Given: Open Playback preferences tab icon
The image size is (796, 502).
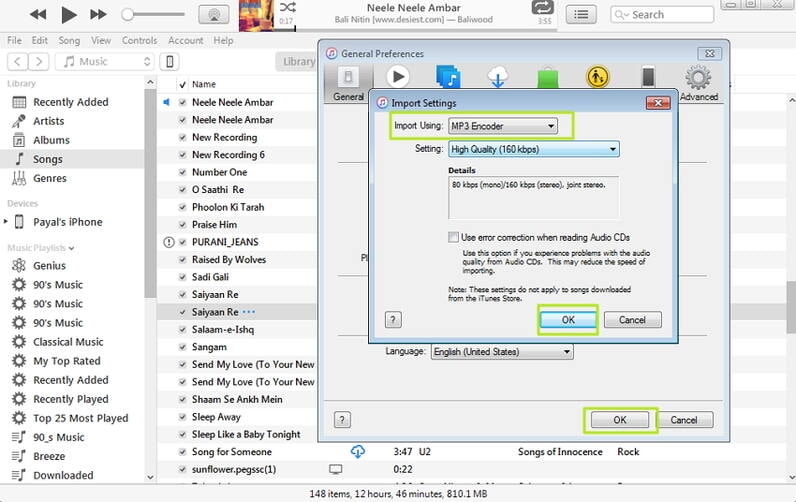Looking at the screenshot, I should point(398,77).
